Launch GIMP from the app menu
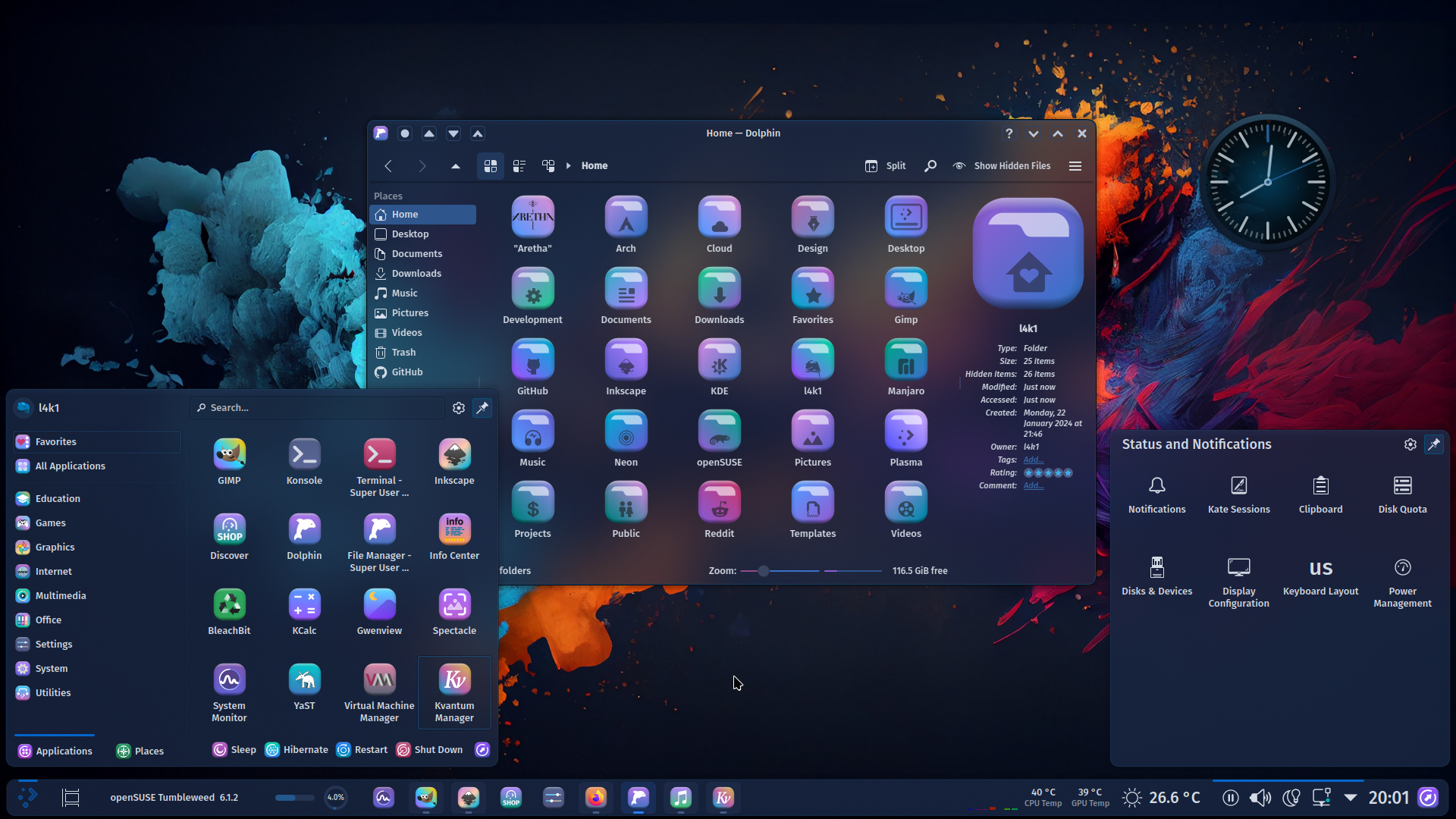The width and height of the screenshot is (1456, 819). pyautogui.click(x=229, y=461)
